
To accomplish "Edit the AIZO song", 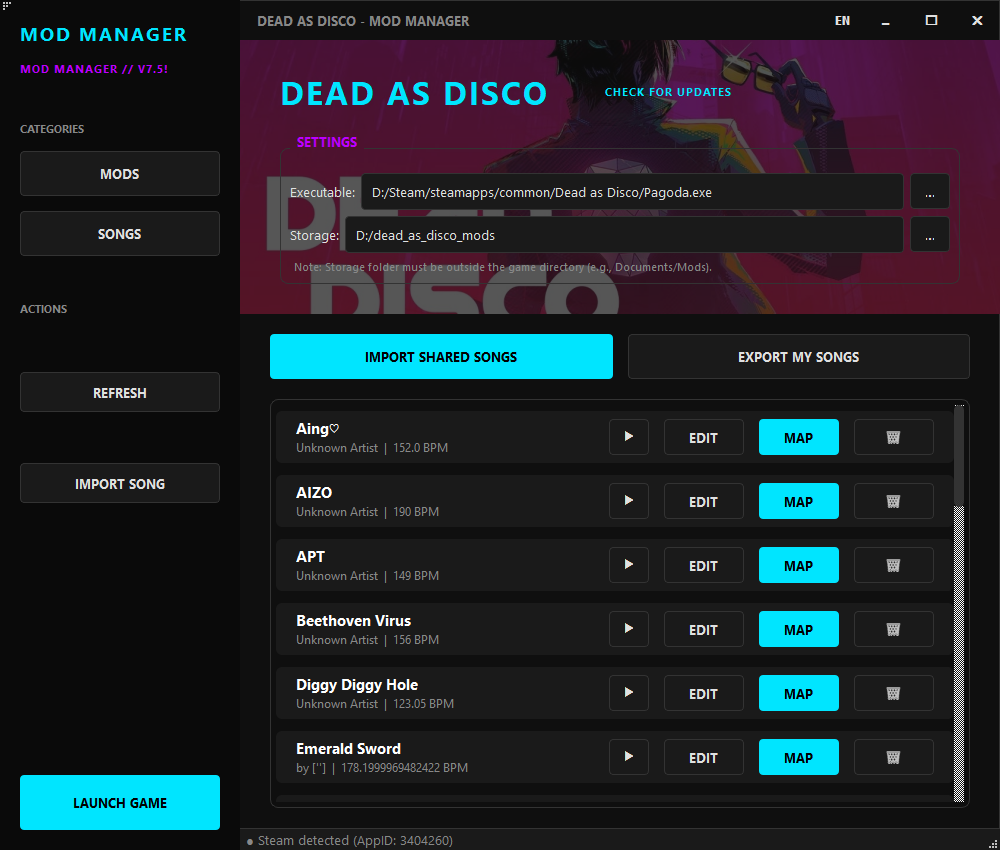I will [x=703, y=501].
